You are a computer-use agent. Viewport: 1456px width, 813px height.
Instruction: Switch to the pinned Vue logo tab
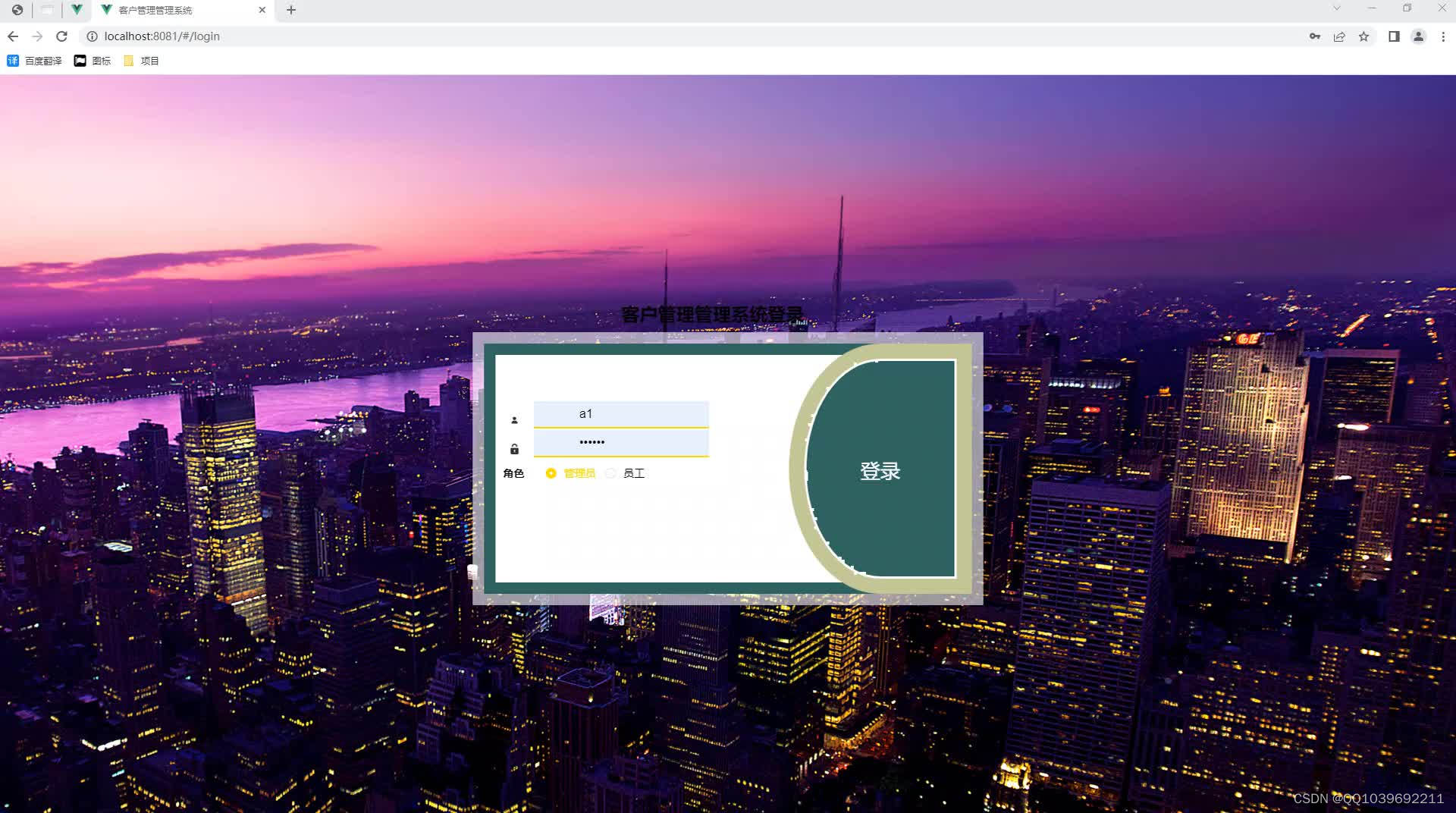click(x=77, y=10)
